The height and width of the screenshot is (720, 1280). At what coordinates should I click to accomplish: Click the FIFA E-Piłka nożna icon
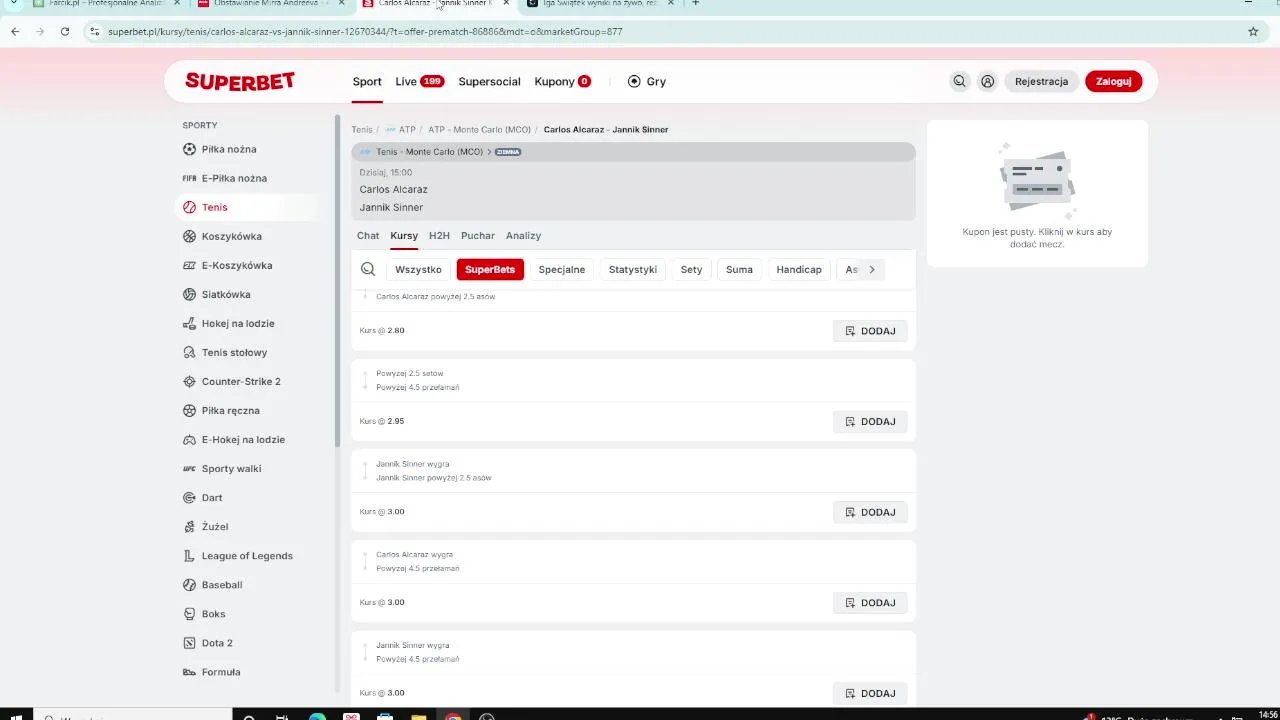coord(189,178)
